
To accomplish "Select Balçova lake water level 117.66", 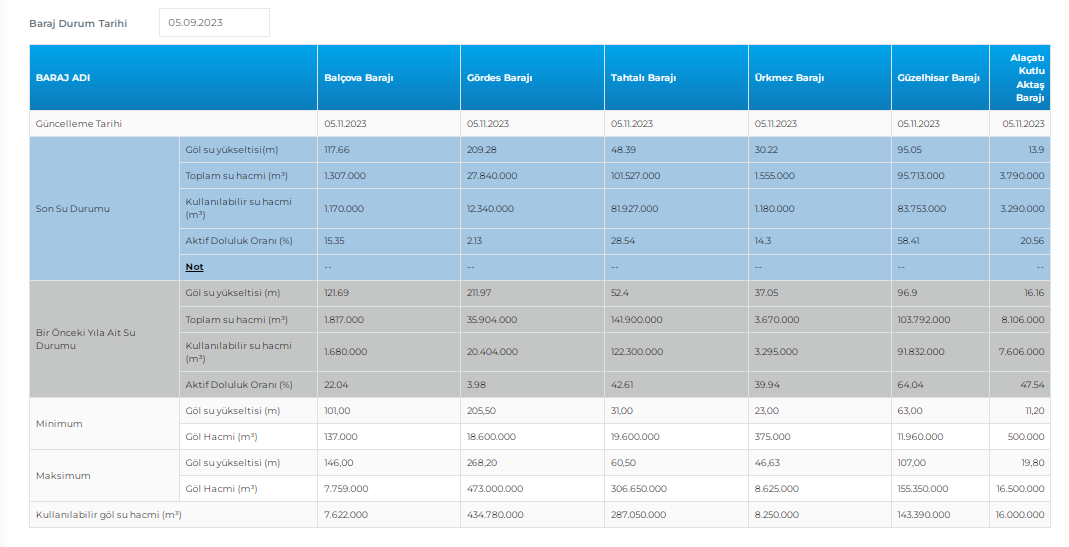I will (x=337, y=150).
